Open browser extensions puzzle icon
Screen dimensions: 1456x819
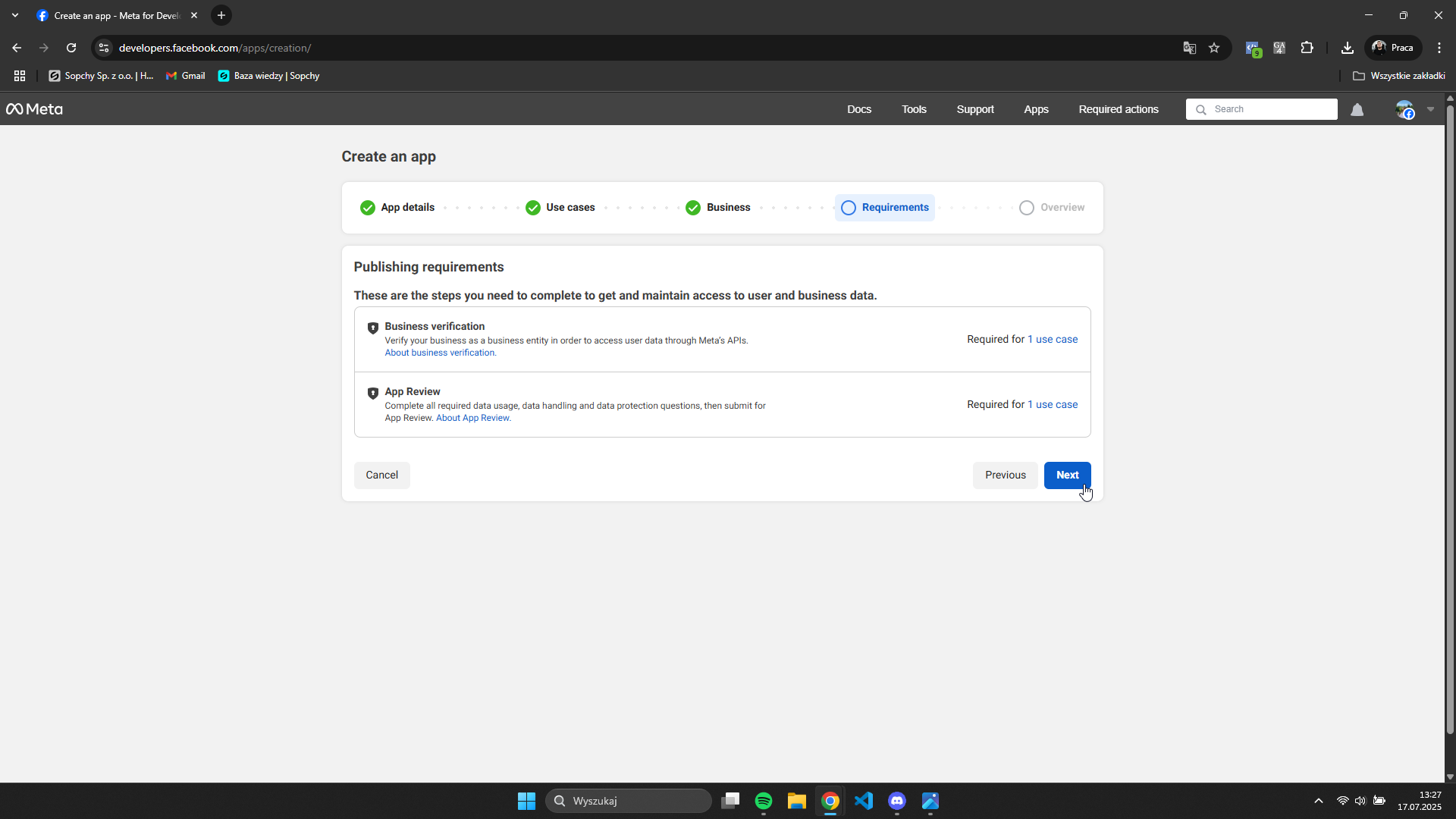click(x=1307, y=48)
